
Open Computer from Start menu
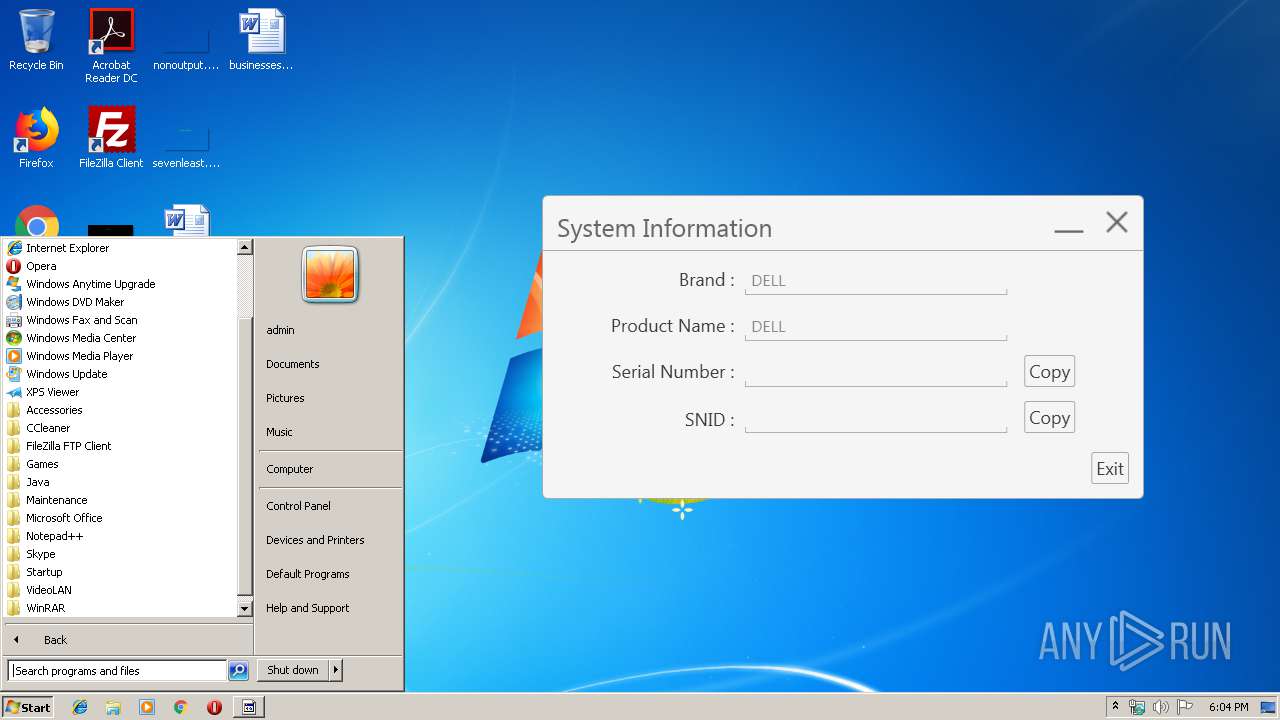pos(290,469)
